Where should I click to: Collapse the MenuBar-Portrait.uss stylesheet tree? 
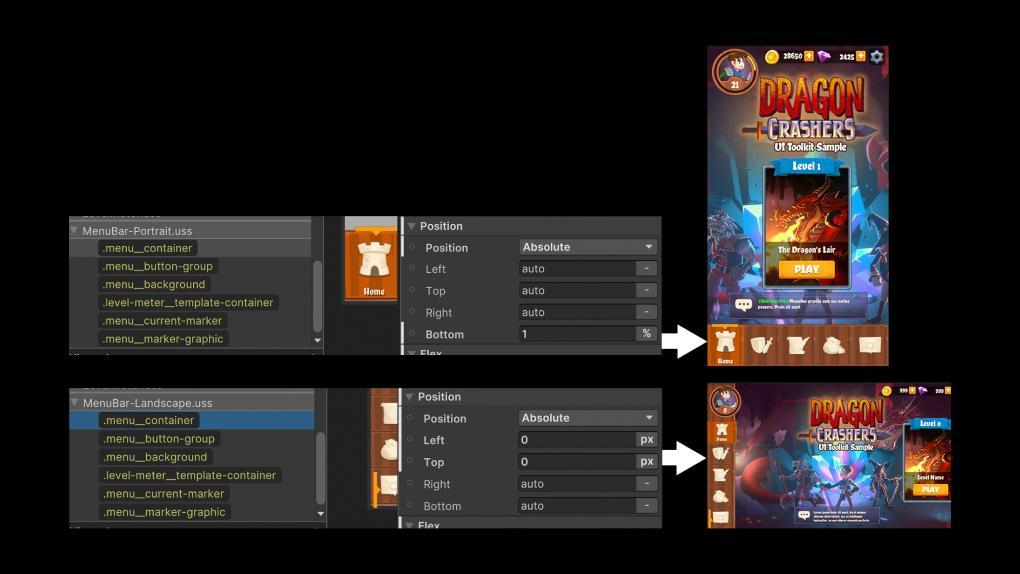click(x=74, y=230)
